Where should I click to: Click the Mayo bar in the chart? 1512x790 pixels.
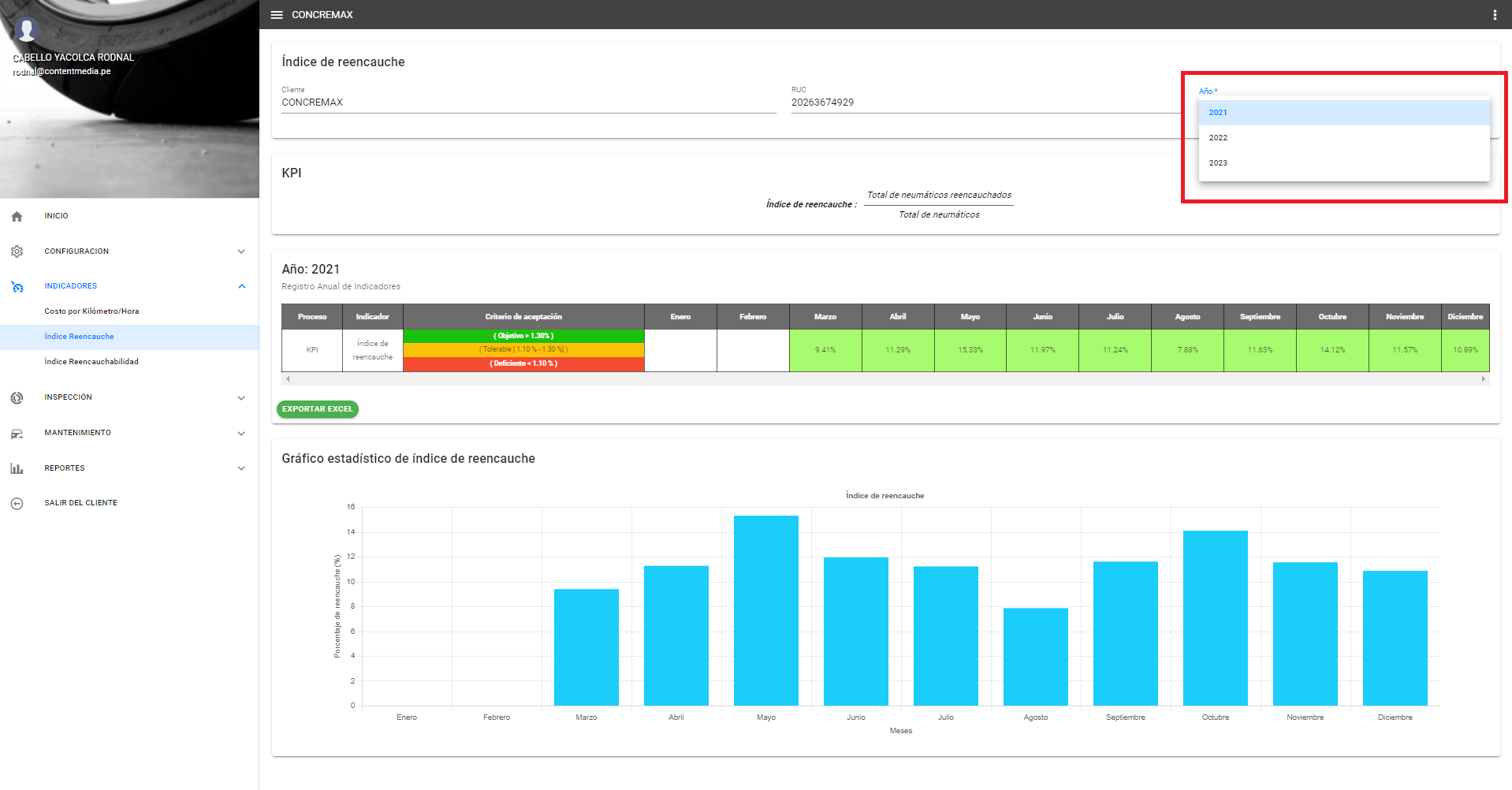(x=765, y=610)
